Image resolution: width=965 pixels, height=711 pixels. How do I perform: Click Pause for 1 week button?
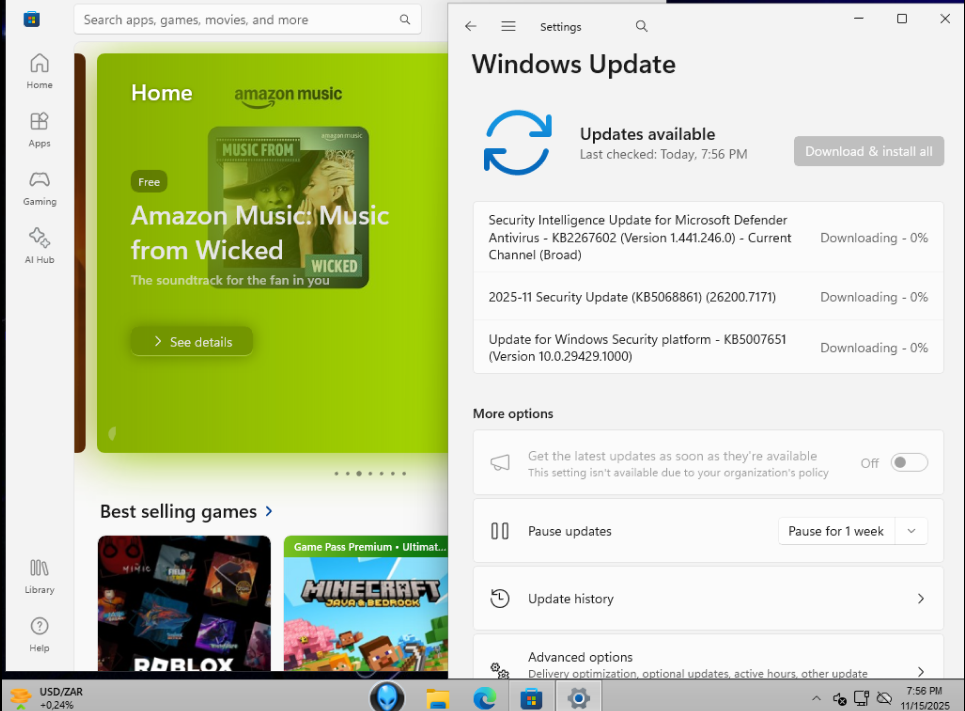click(x=836, y=531)
